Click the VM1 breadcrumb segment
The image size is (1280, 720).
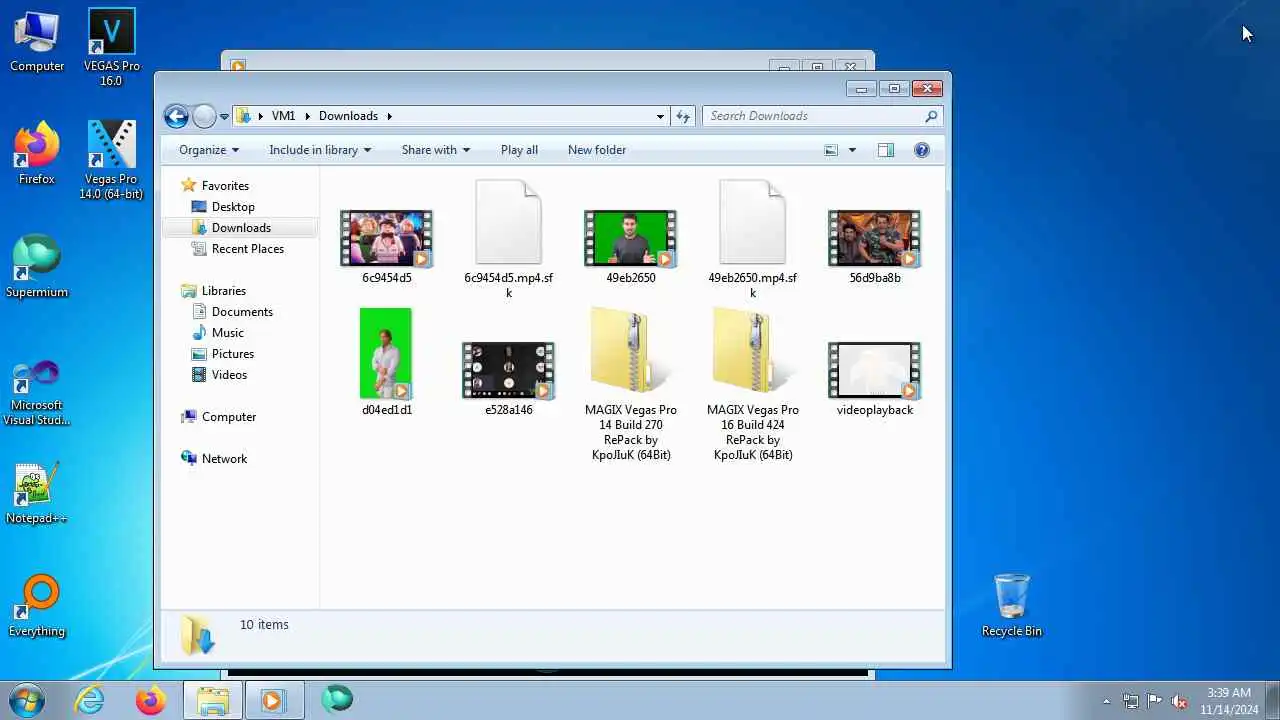click(x=283, y=116)
